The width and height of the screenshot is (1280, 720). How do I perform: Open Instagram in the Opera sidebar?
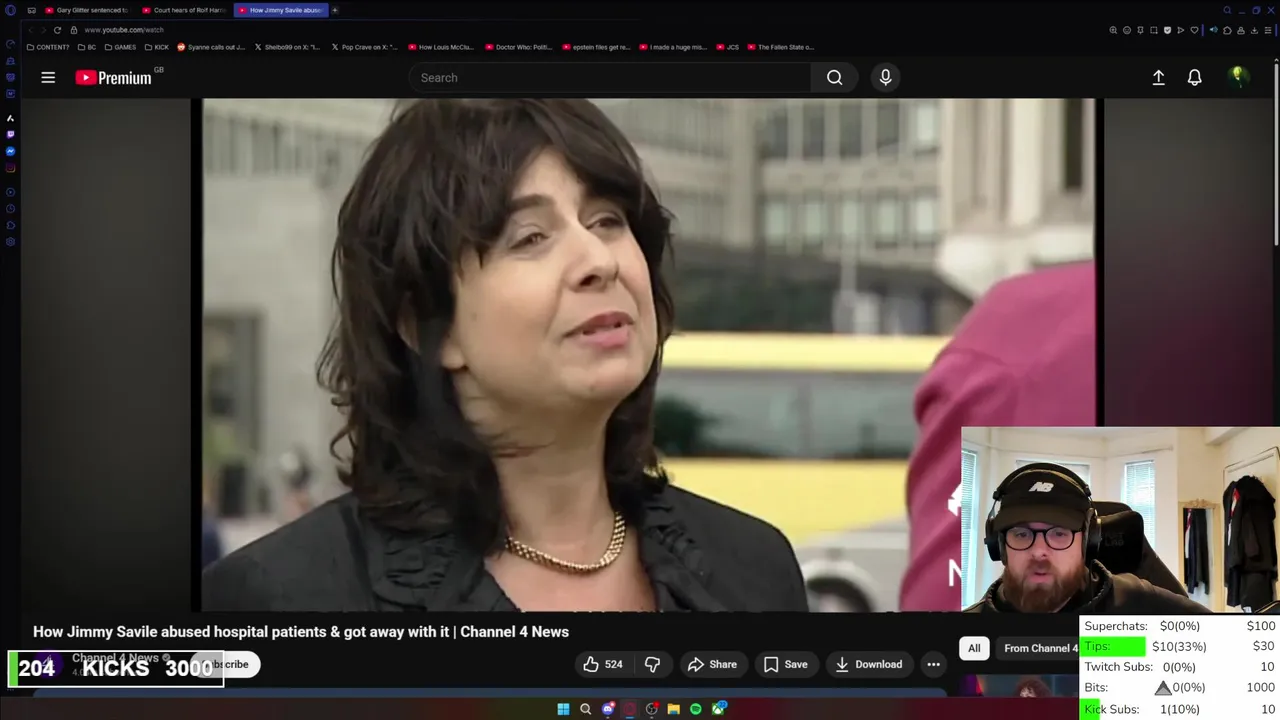tap(10, 168)
